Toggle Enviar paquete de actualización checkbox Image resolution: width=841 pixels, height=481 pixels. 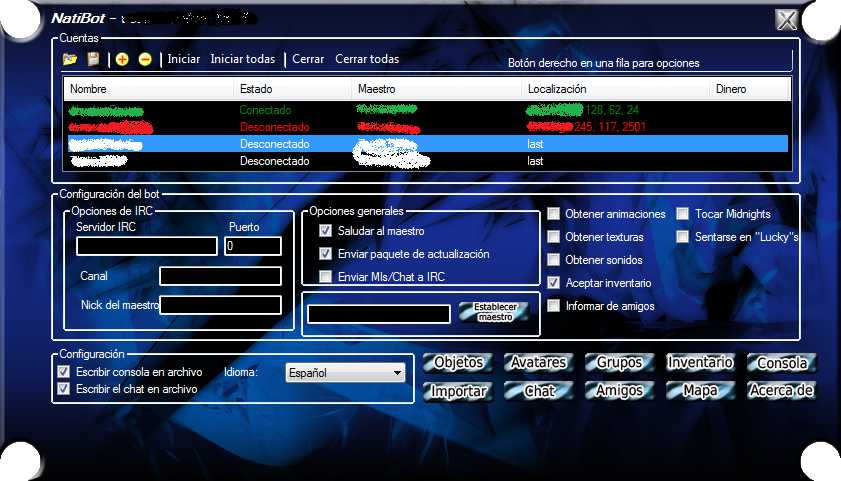pyautogui.click(x=325, y=254)
